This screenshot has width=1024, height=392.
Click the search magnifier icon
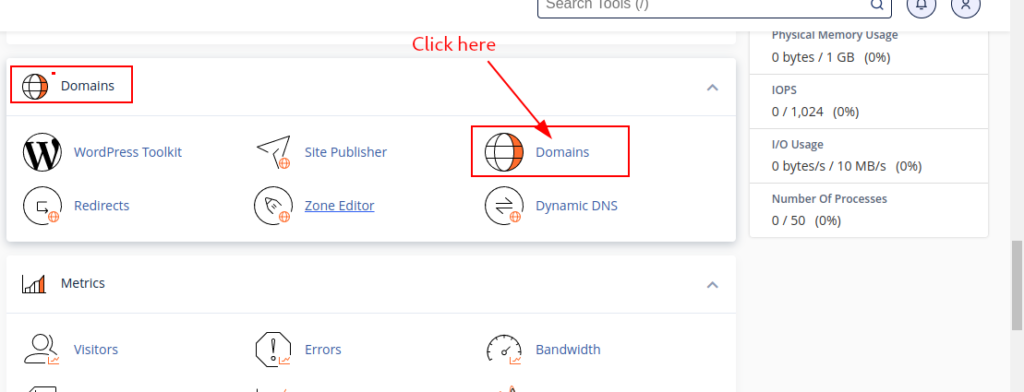click(876, 5)
